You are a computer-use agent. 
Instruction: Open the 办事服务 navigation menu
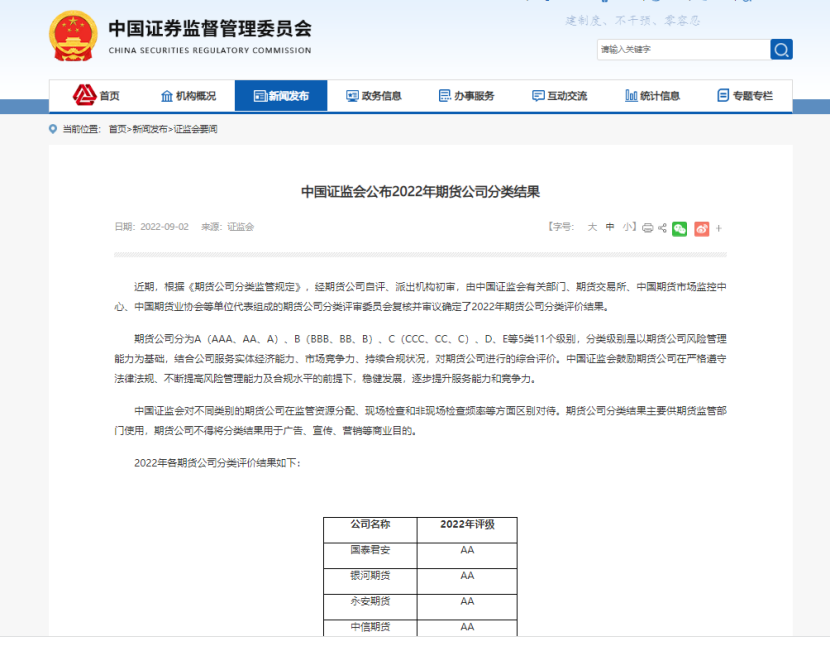[466, 96]
